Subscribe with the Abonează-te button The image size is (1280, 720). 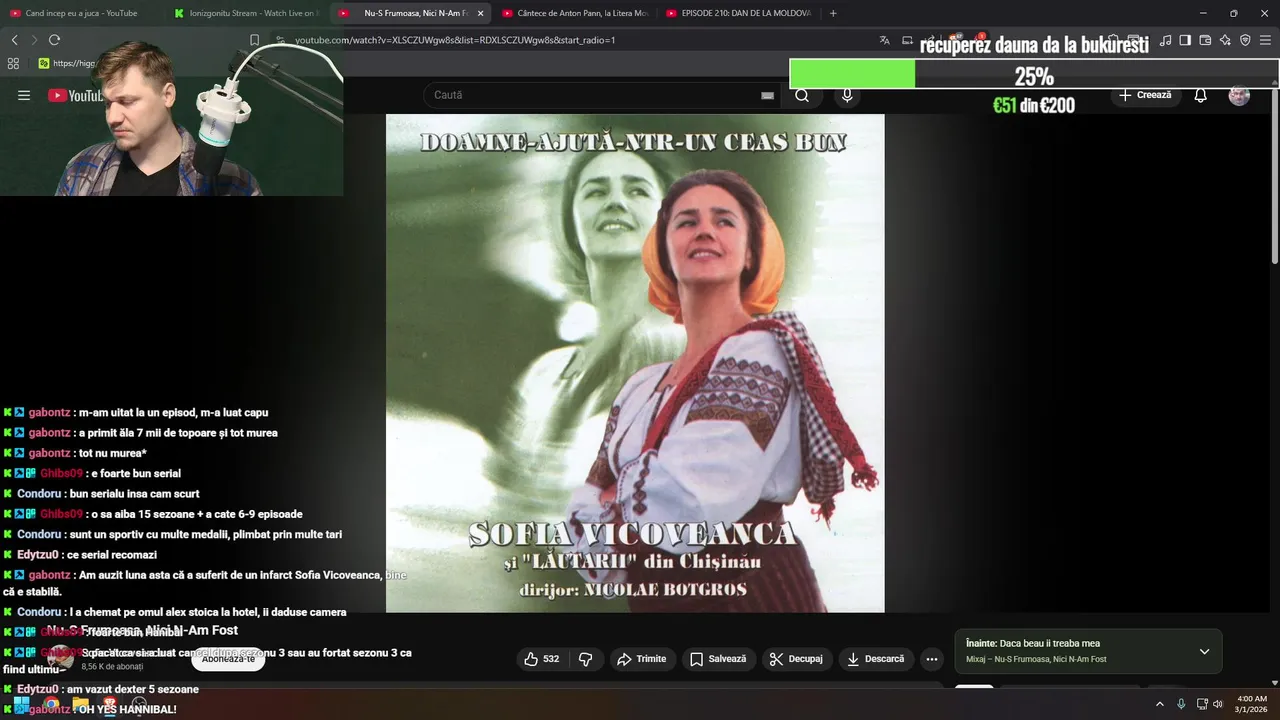click(x=229, y=659)
